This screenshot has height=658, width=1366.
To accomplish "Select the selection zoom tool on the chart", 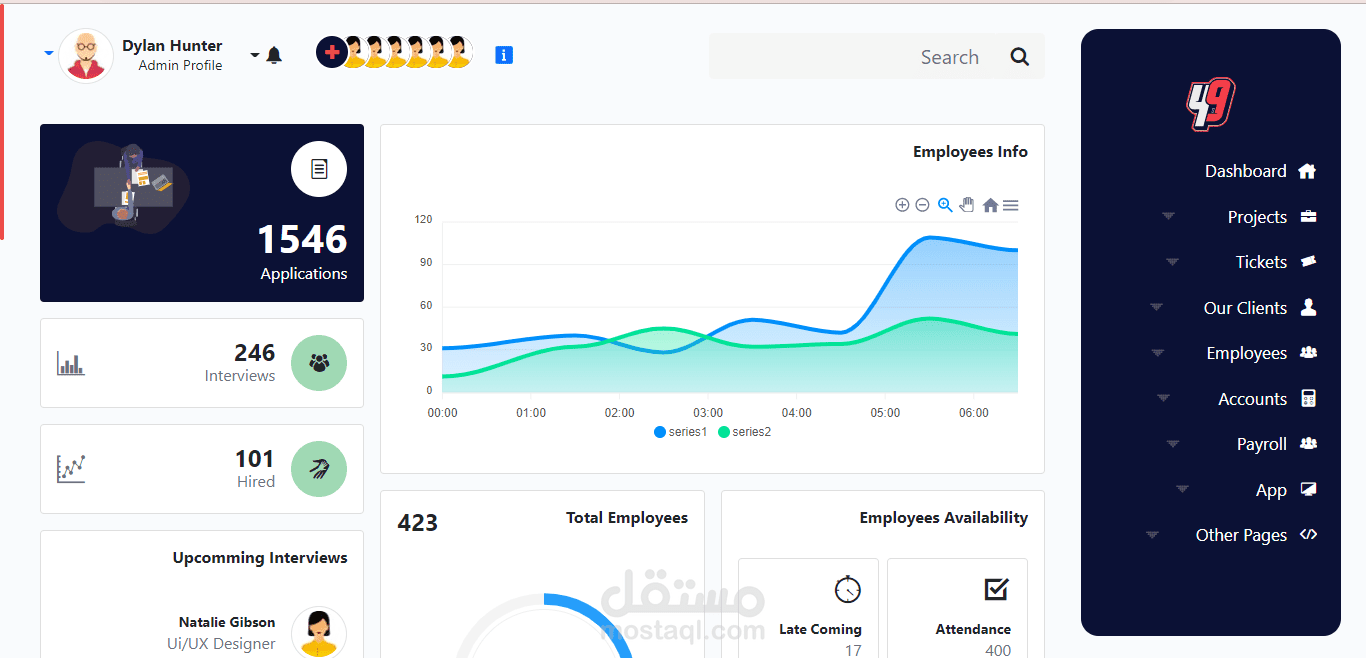I will [x=945, y=205].
